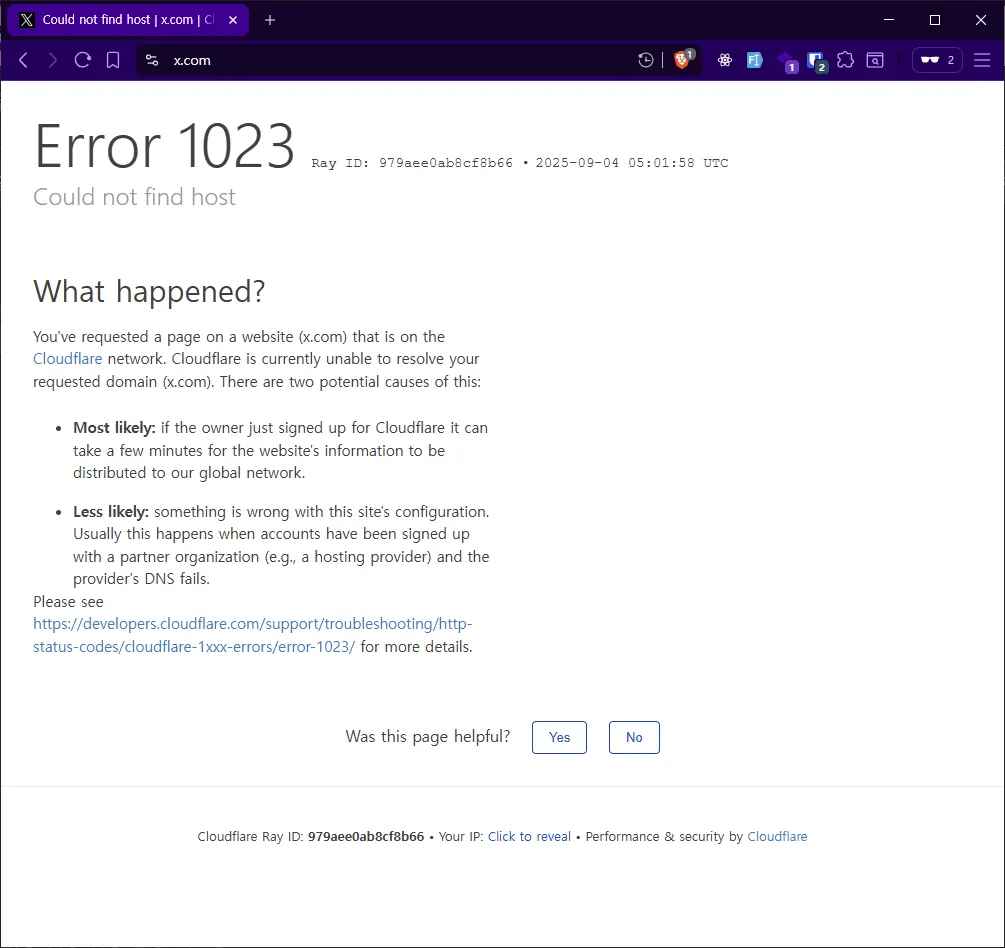Image resolution: width=1005 pixels, height=948 pixels.
Task: Bookmark this page with the bookmark icon
Action: [113, 60]
